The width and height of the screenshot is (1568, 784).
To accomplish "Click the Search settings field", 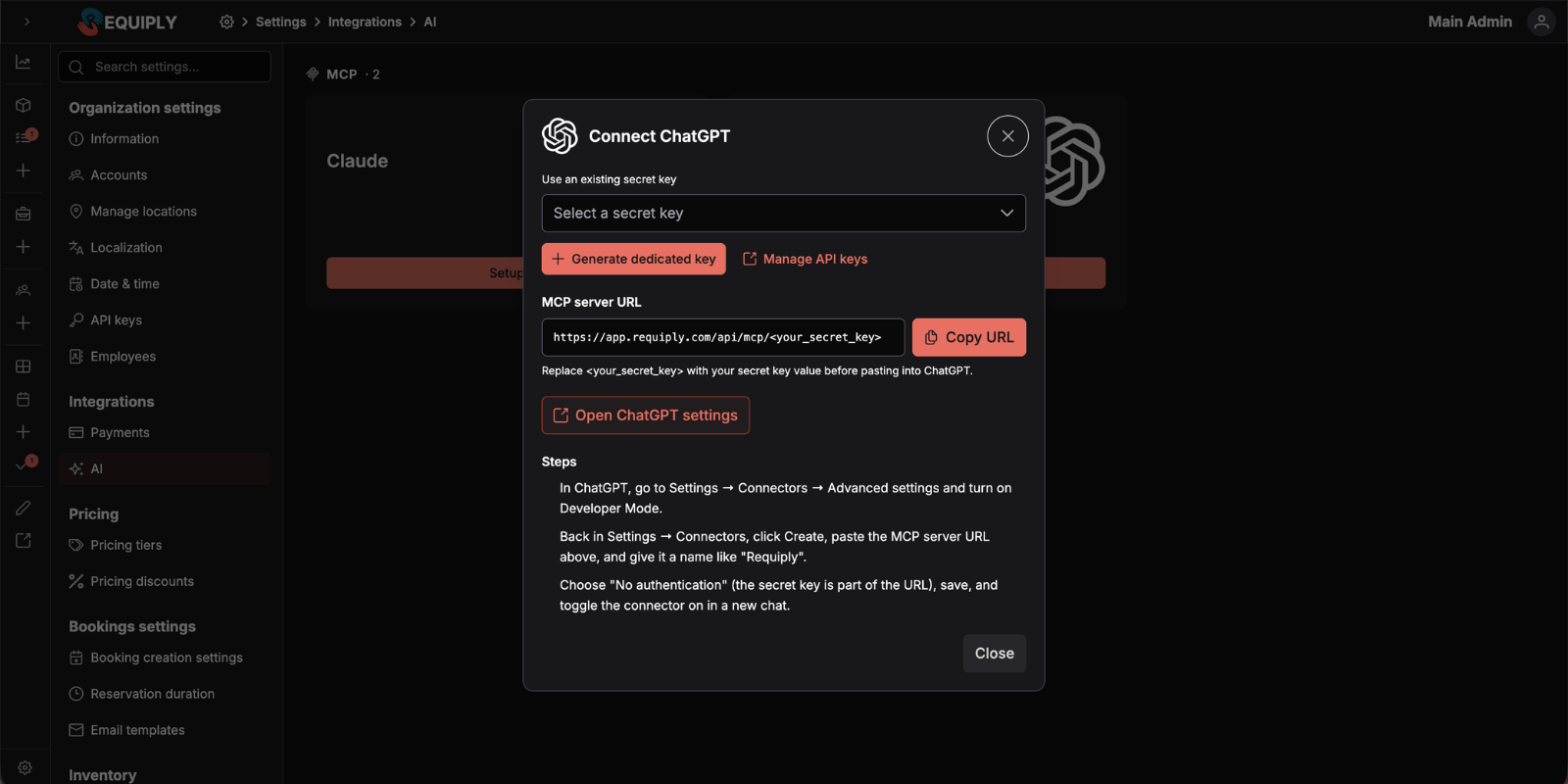I will pos(165,67).
